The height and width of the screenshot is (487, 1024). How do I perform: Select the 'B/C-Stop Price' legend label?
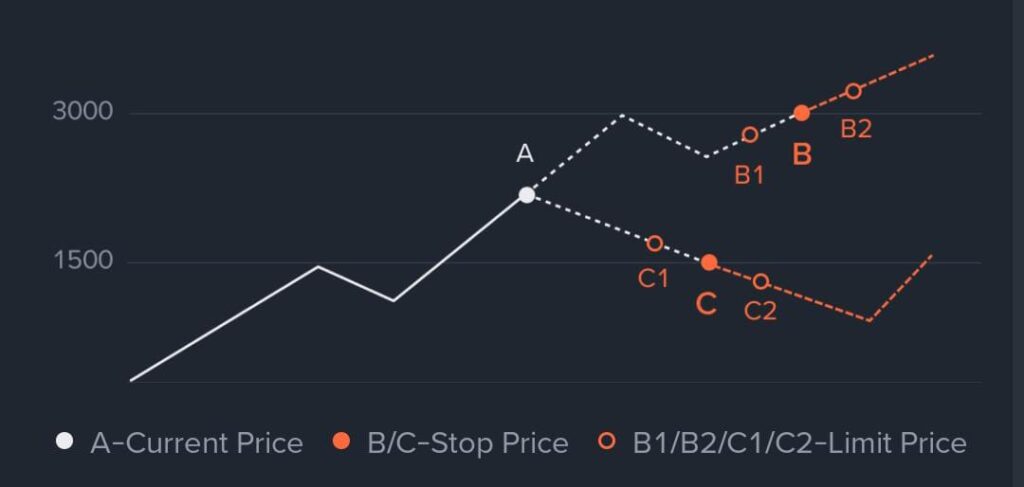click(x=468, y=443)
